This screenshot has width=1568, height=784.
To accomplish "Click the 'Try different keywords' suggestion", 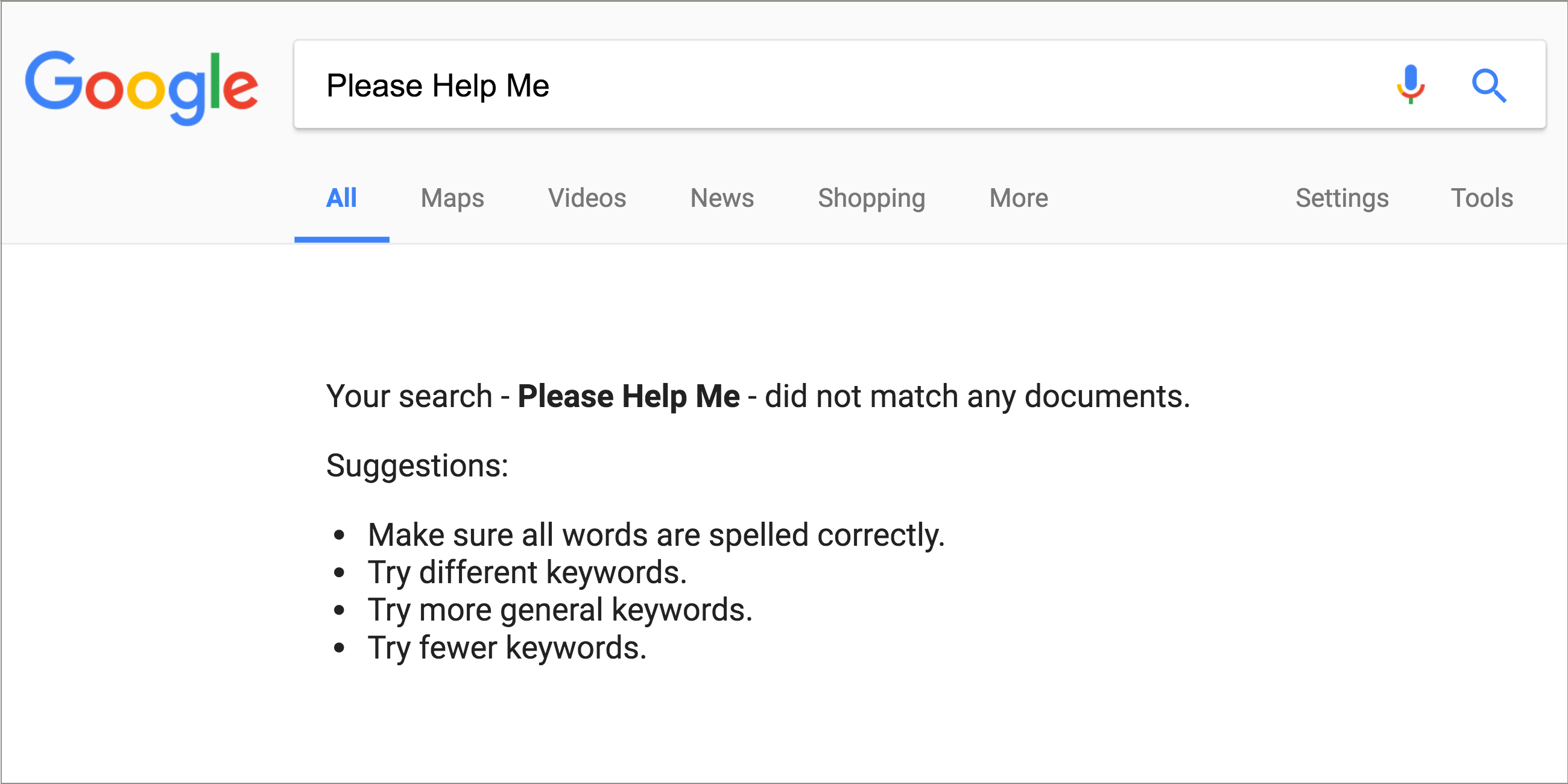I will (x=526, y=572).
